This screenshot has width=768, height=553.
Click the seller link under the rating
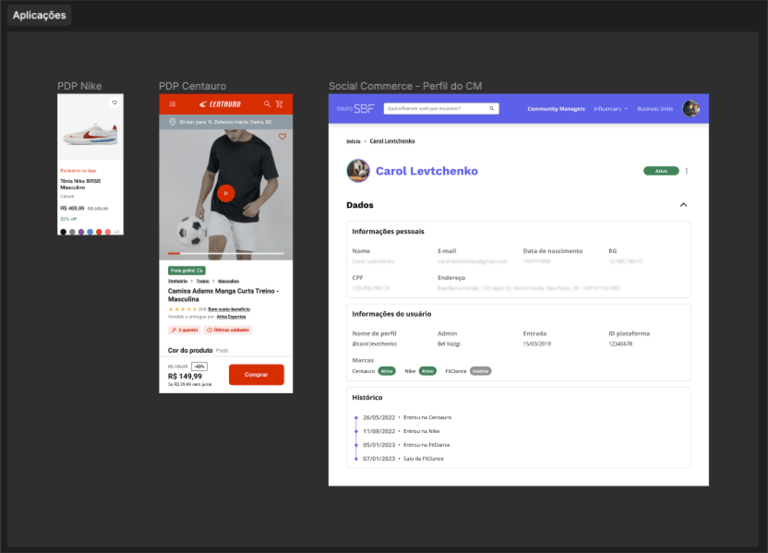click(x=231, y=317)
